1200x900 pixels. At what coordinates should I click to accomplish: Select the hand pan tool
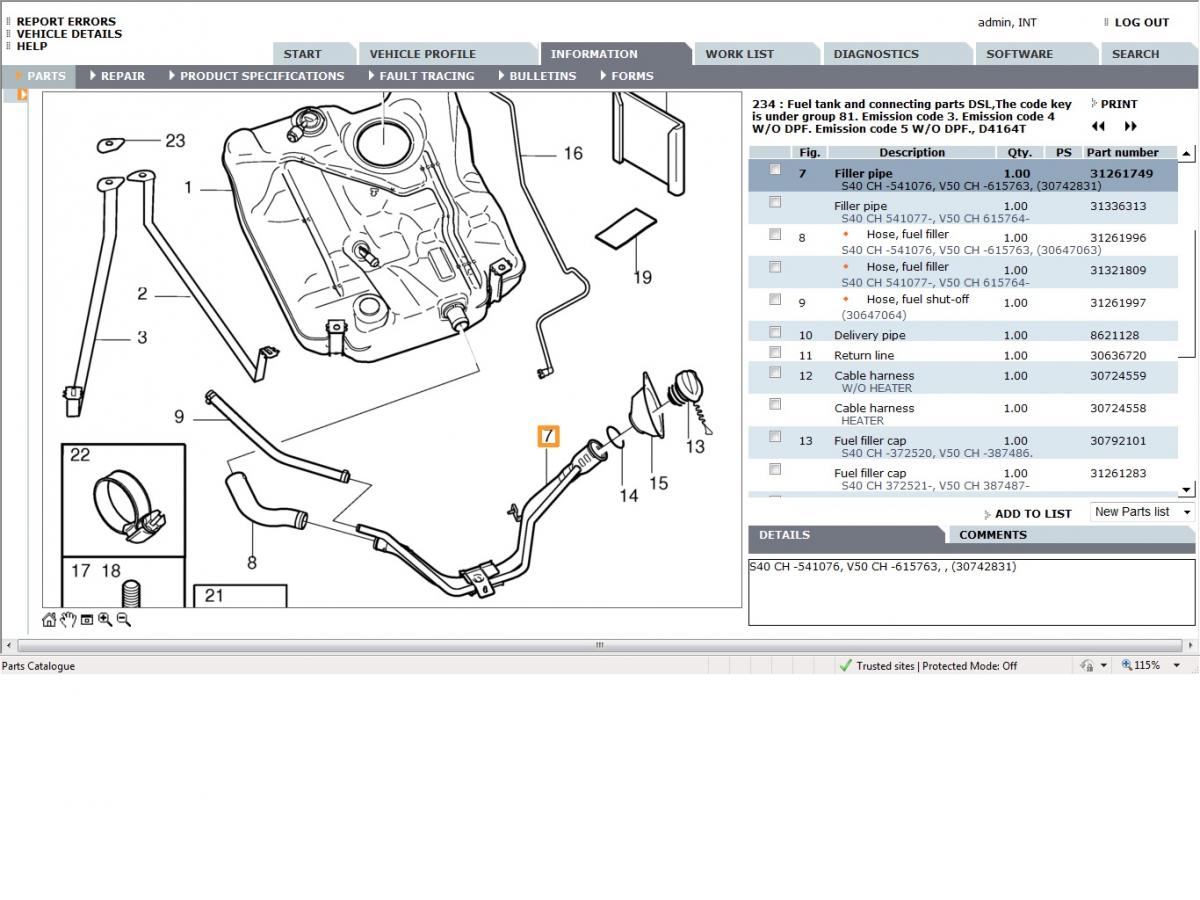(68, 620)
